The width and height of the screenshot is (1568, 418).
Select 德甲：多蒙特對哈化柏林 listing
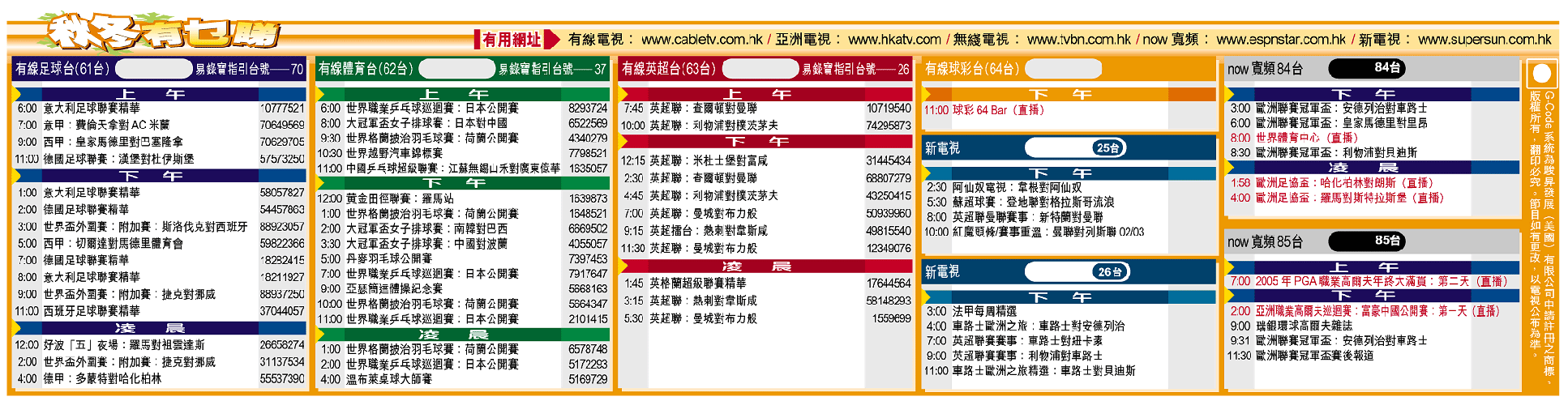click(x=102, y=378)
